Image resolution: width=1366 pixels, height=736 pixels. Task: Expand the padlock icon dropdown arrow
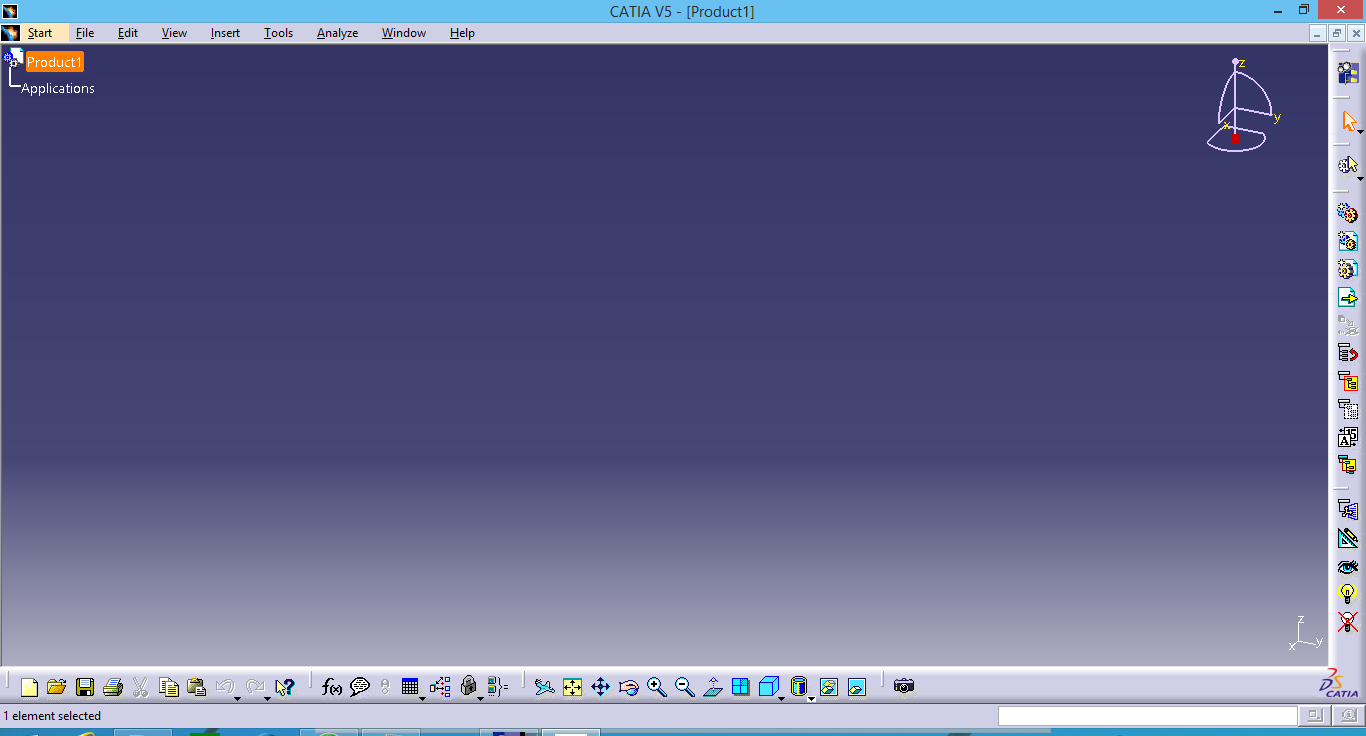480,698
